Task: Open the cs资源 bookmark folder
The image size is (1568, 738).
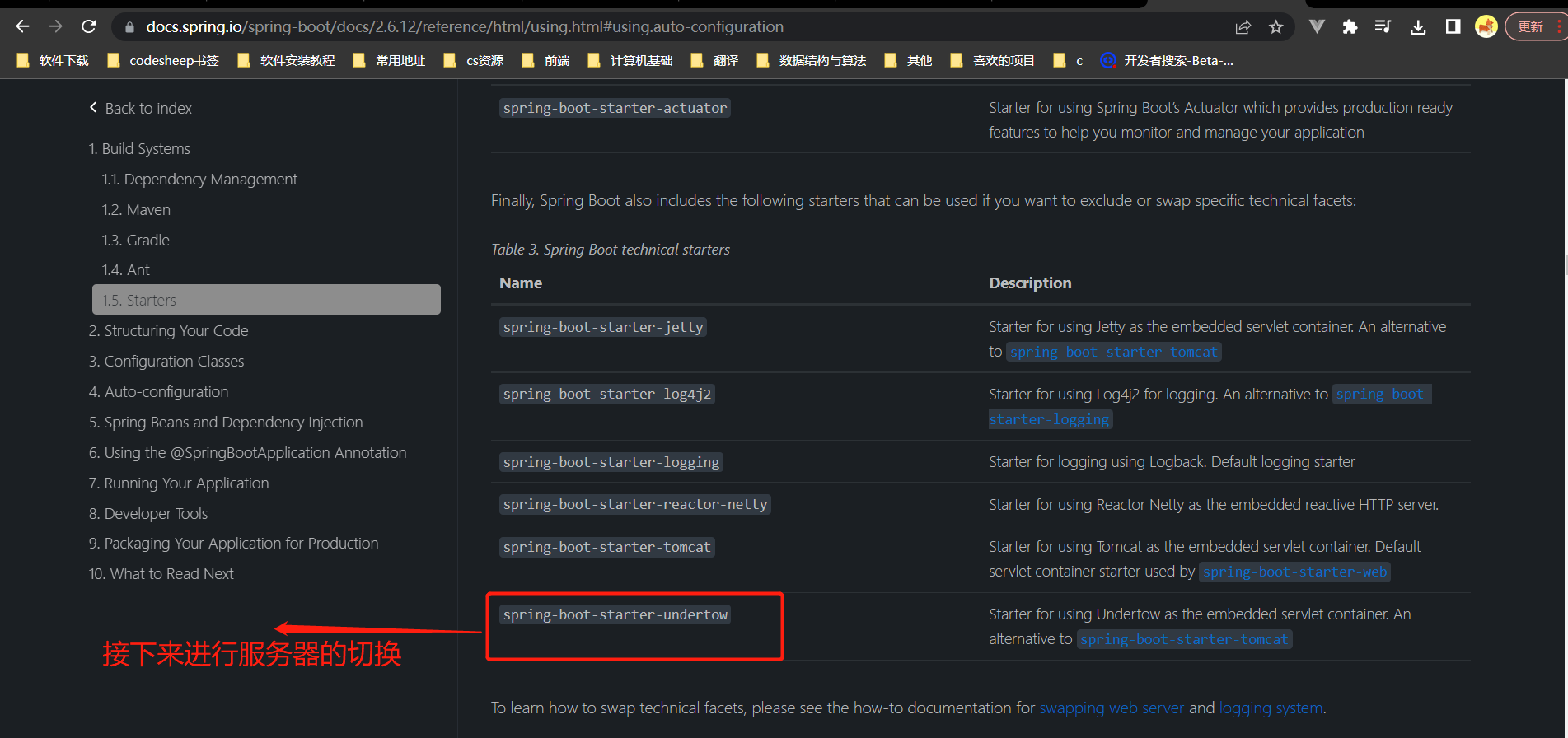Action: (474, 60)
